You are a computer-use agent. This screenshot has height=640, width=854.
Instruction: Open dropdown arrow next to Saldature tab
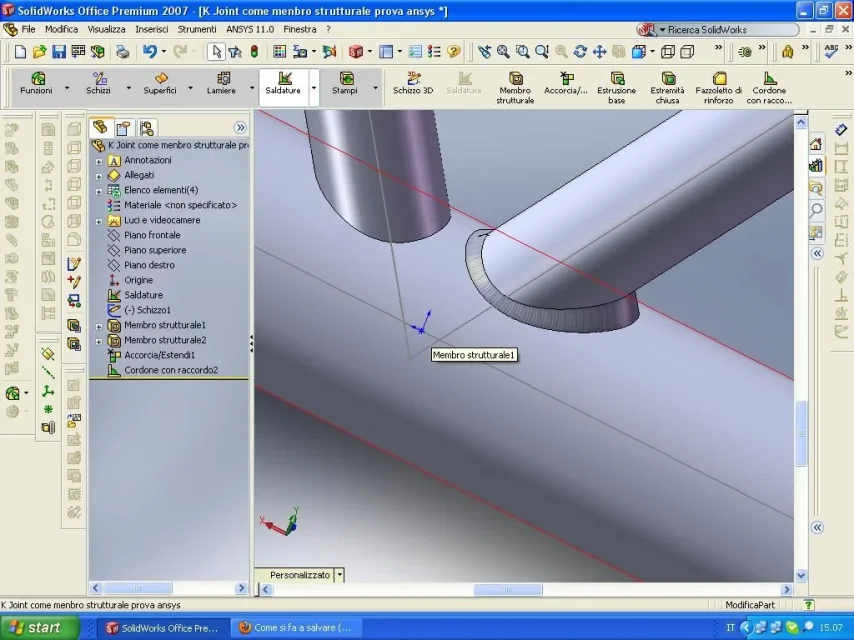[314, 88]
